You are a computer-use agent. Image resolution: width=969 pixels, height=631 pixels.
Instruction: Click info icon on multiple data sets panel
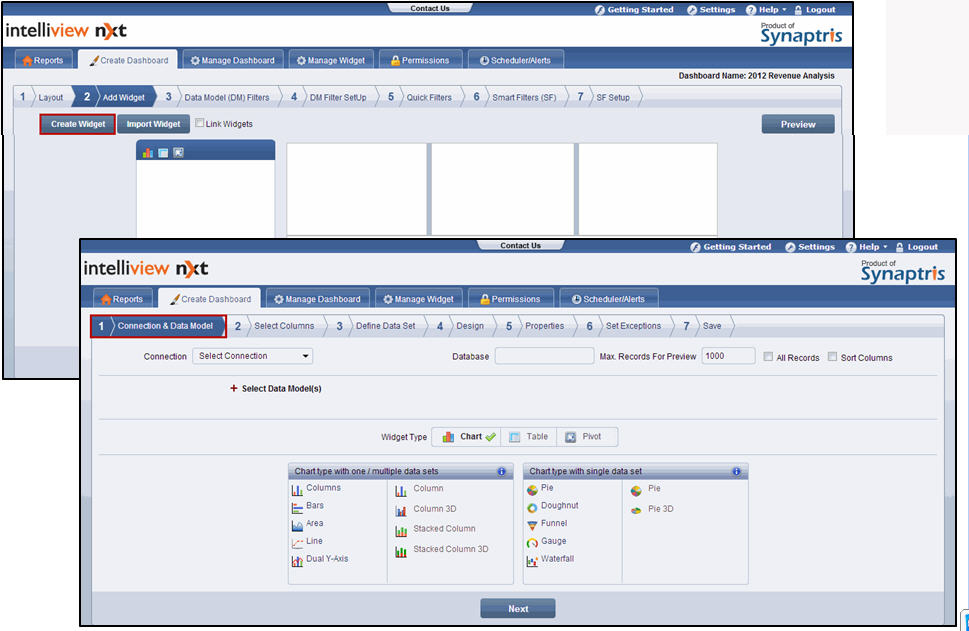pyautogui.click(x=502, y=472)
